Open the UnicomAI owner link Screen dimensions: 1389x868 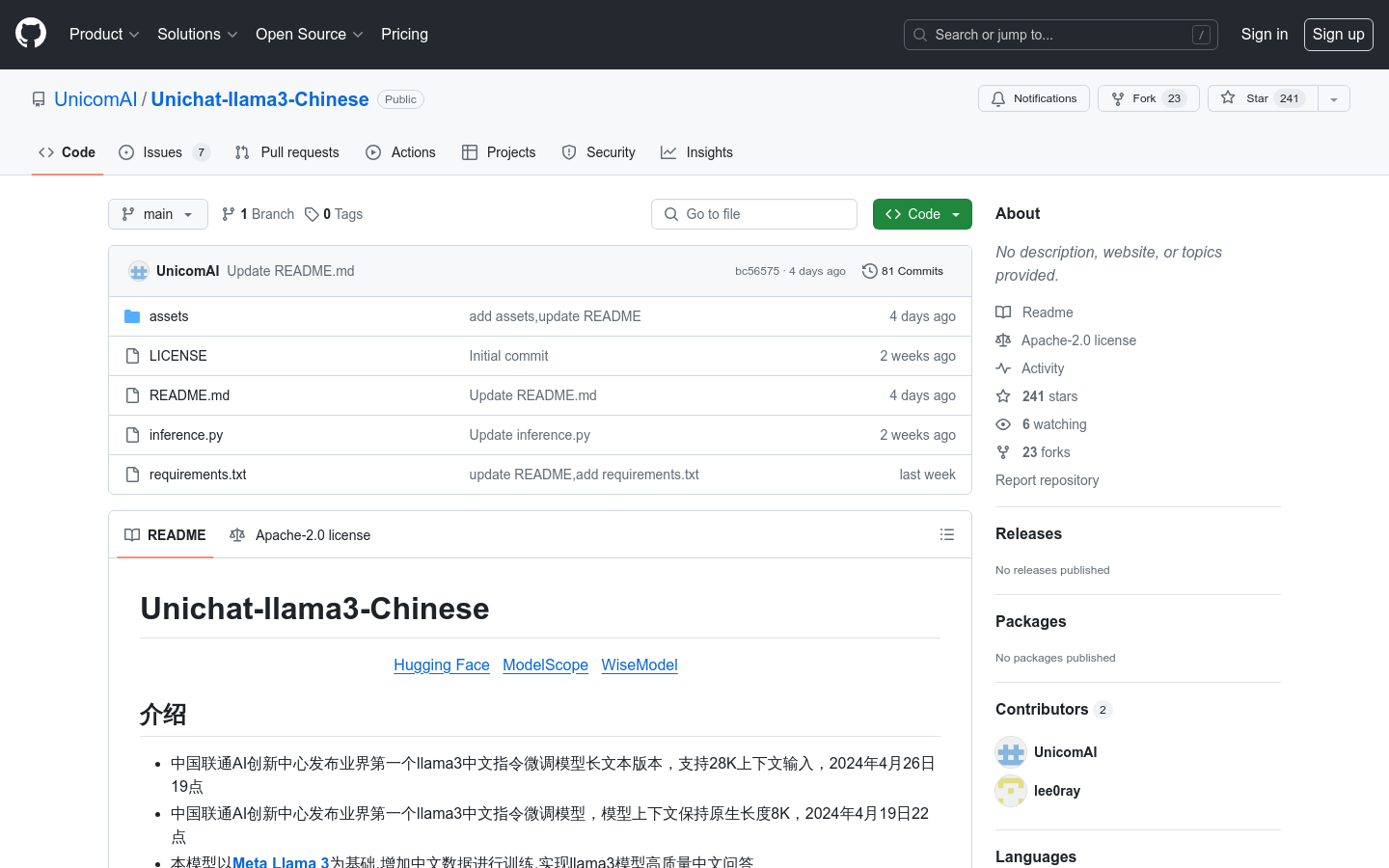tap(95, 99)
